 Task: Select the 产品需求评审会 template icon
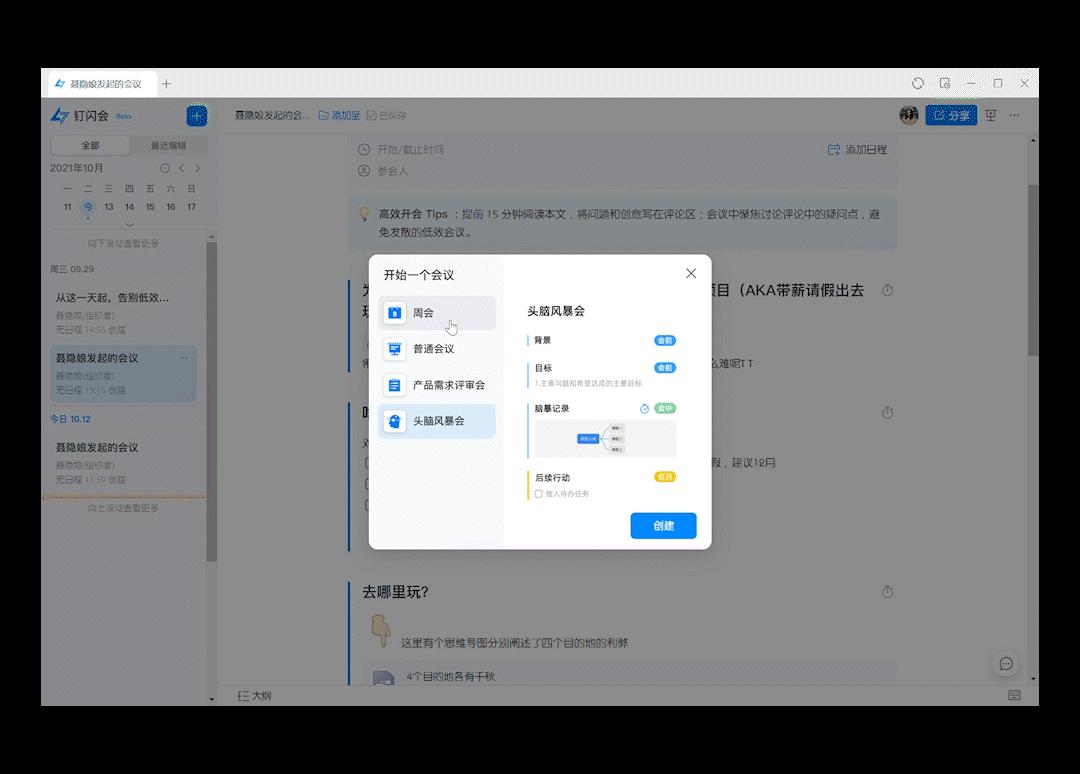394,385
